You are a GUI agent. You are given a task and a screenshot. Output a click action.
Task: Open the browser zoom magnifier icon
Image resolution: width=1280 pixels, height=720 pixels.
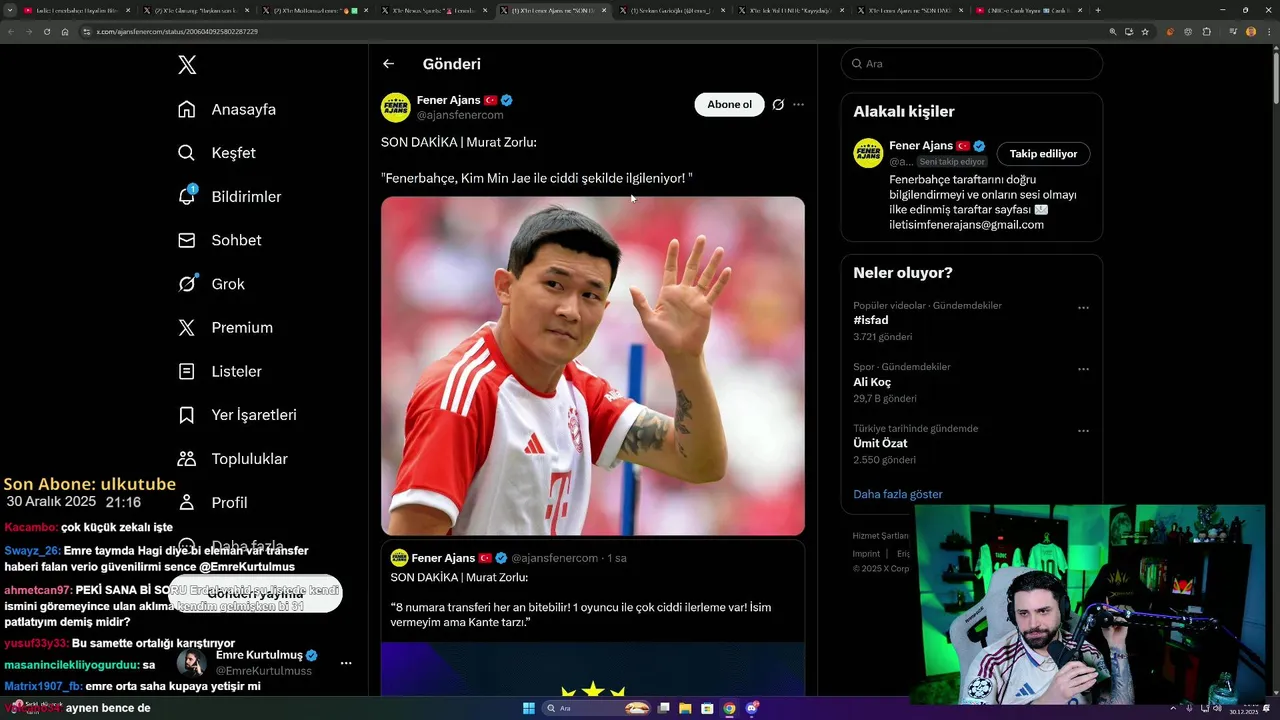[1113, 32]
